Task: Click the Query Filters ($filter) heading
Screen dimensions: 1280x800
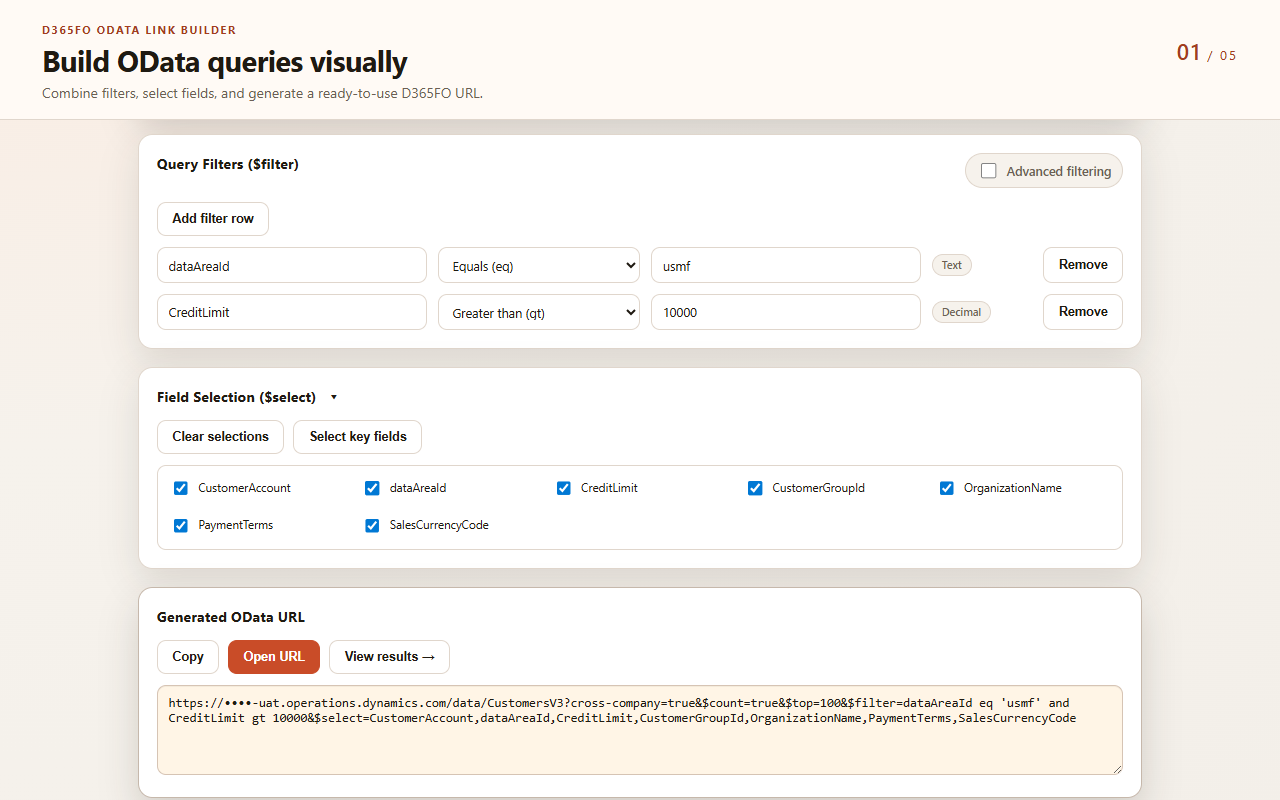Action: [228, 164]
